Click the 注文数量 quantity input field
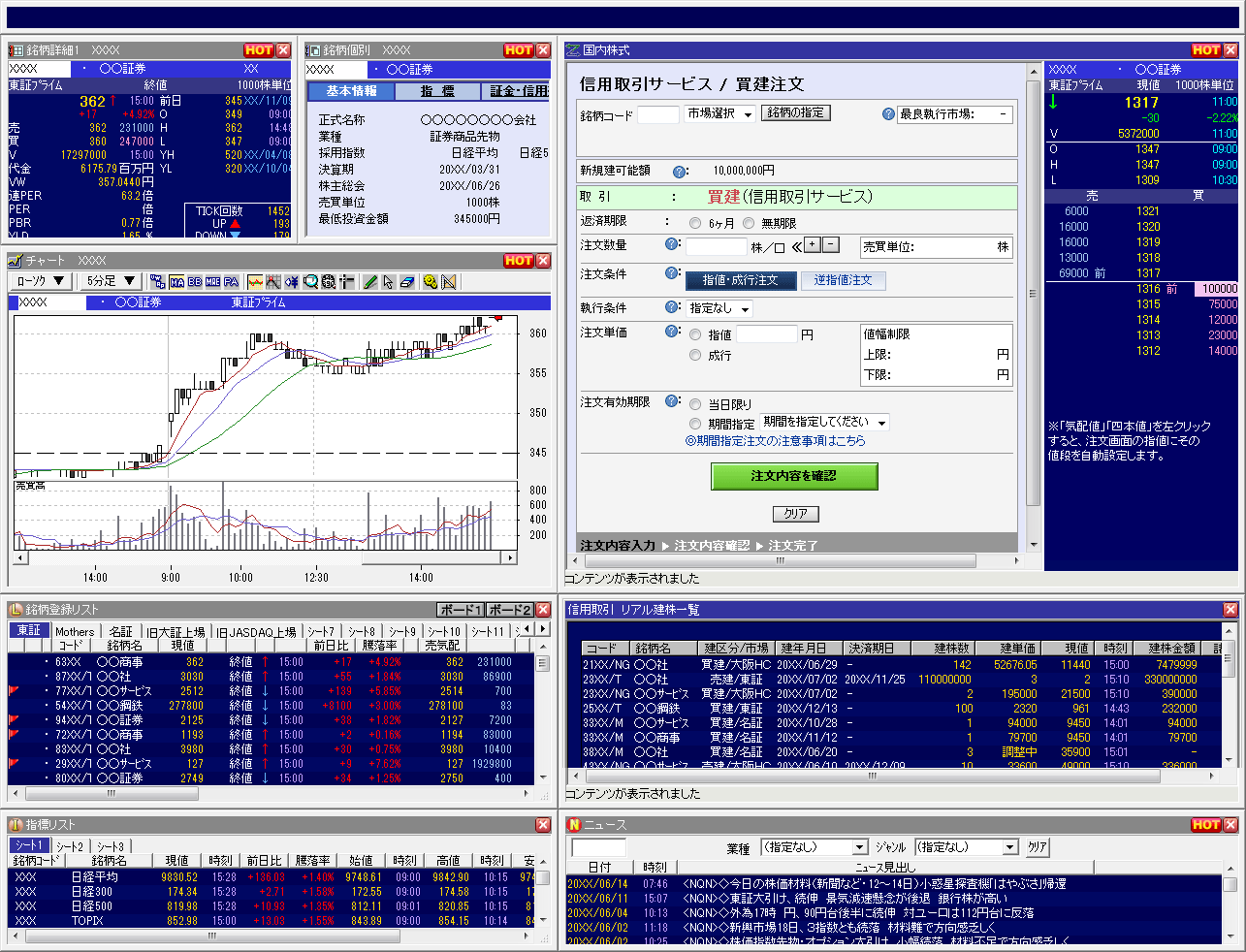The image size is (1246, 952). [717, 246]
